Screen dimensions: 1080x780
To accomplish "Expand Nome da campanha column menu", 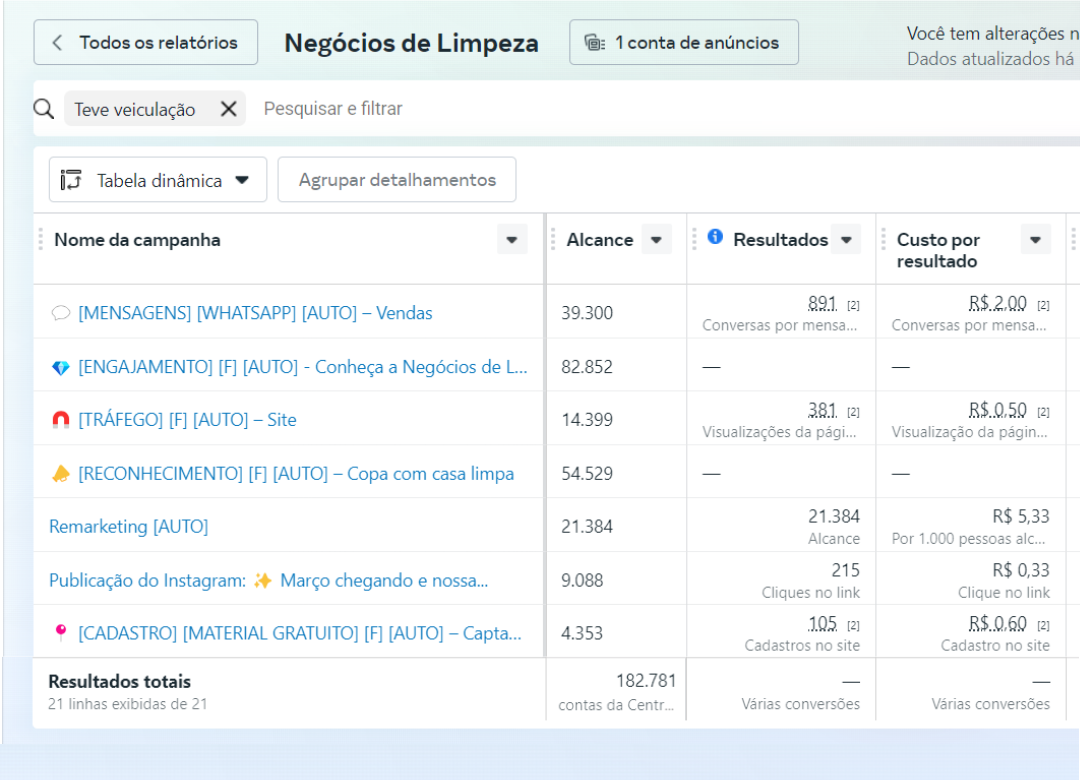I will click(x=512, y=240).
